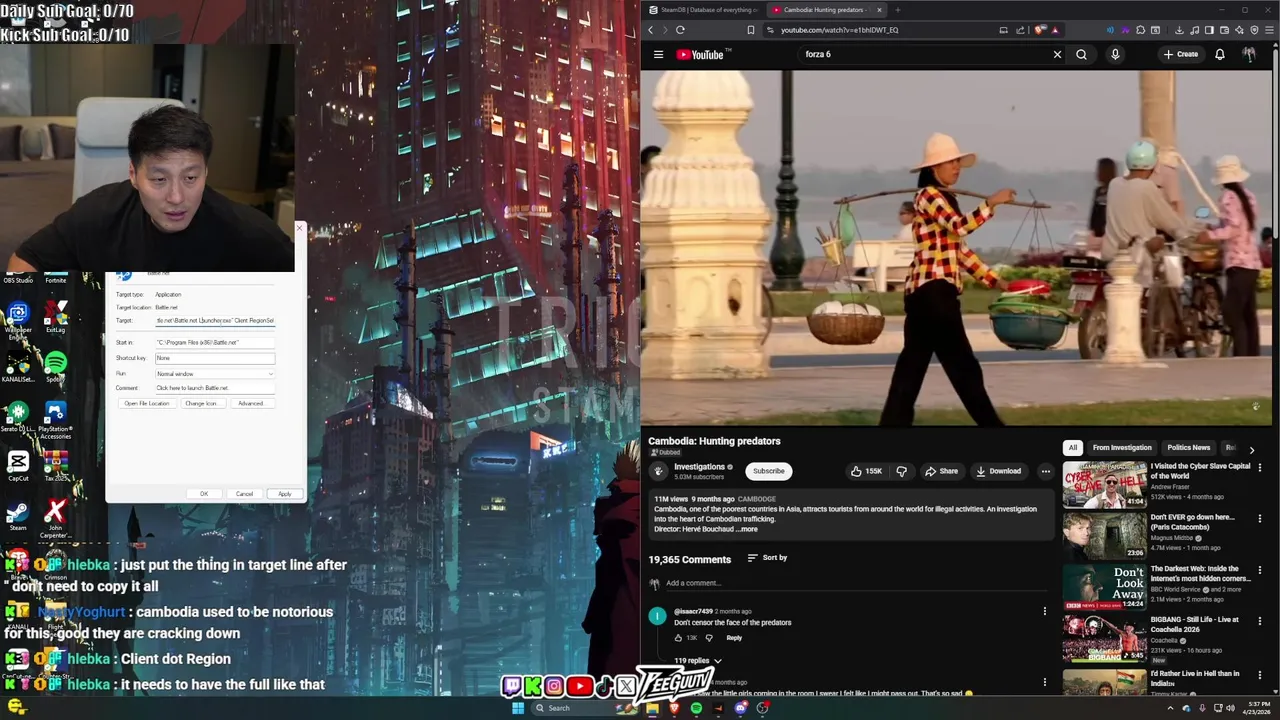Open the YouTube hamburger guide menu
This screenshot has width=1280, height=720.
coord(658,54)
